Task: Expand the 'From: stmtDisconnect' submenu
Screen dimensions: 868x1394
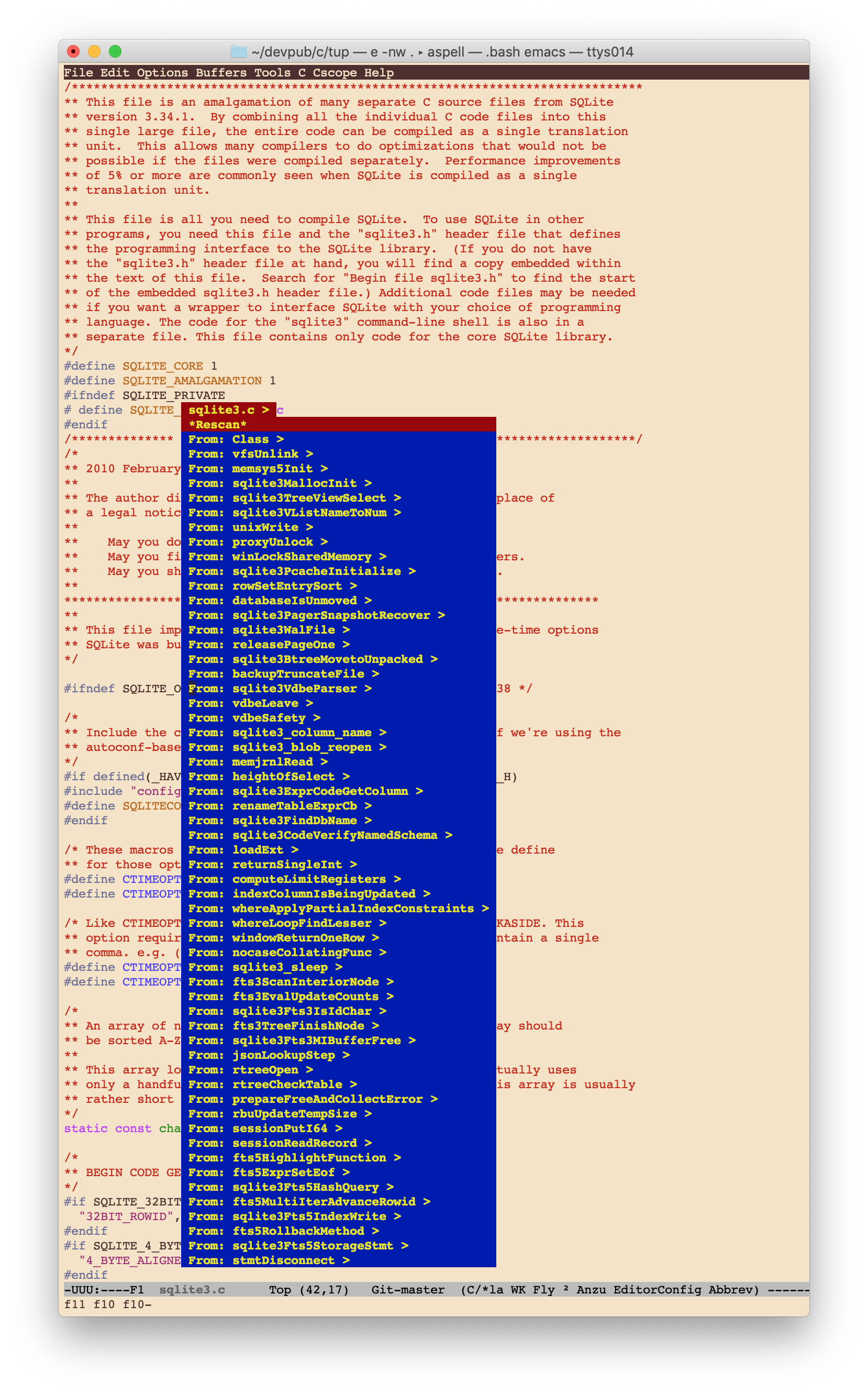Action: pyautogui.click(x=339, y=1260)
